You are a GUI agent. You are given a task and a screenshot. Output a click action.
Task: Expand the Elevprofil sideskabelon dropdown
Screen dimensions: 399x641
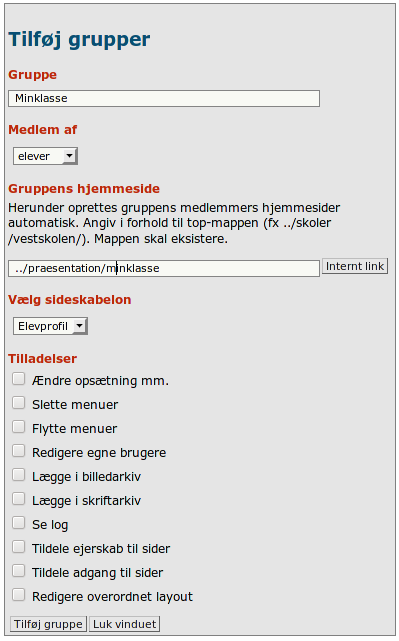click(x=50, y=326)
